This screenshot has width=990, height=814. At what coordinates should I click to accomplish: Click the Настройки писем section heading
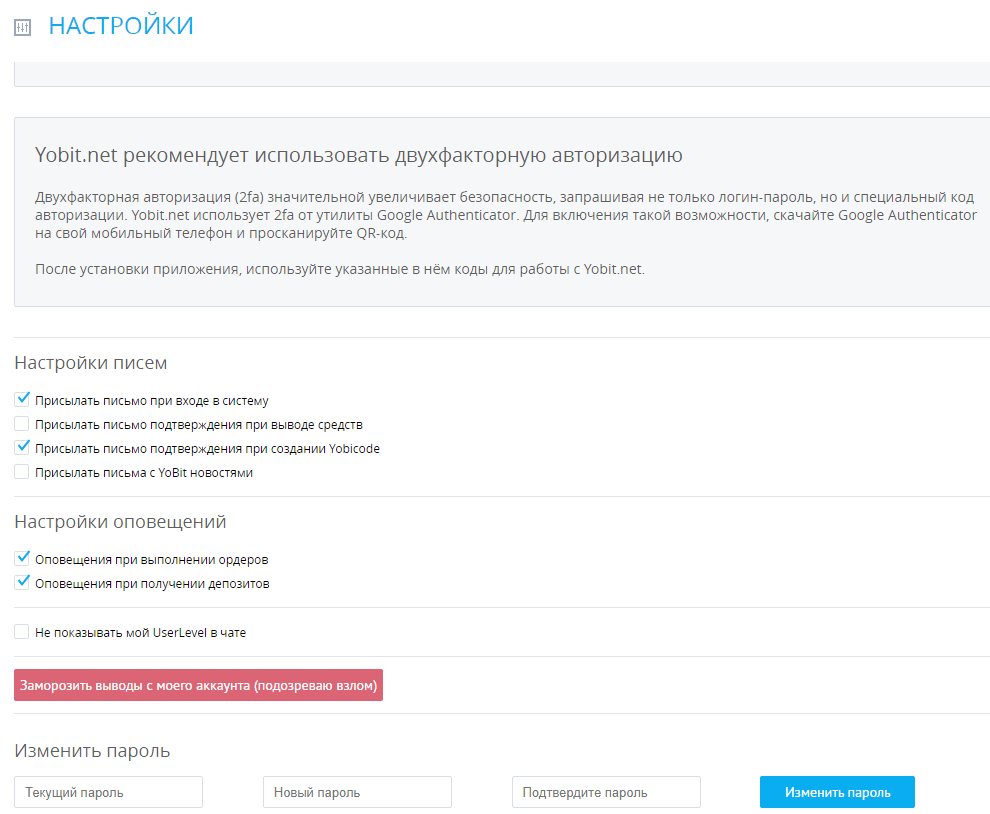(x=91, y=363)
